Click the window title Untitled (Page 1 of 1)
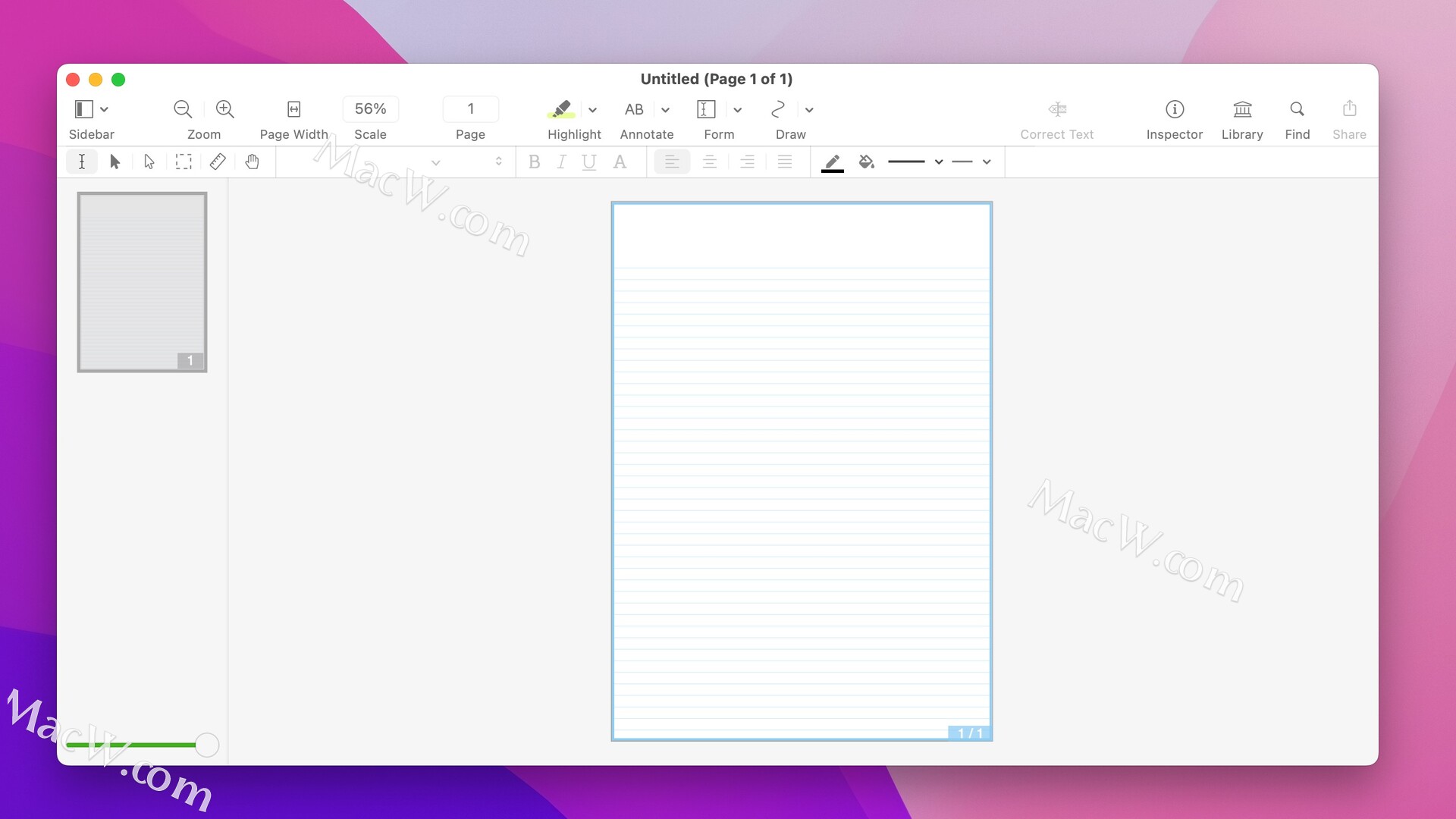 717,79
